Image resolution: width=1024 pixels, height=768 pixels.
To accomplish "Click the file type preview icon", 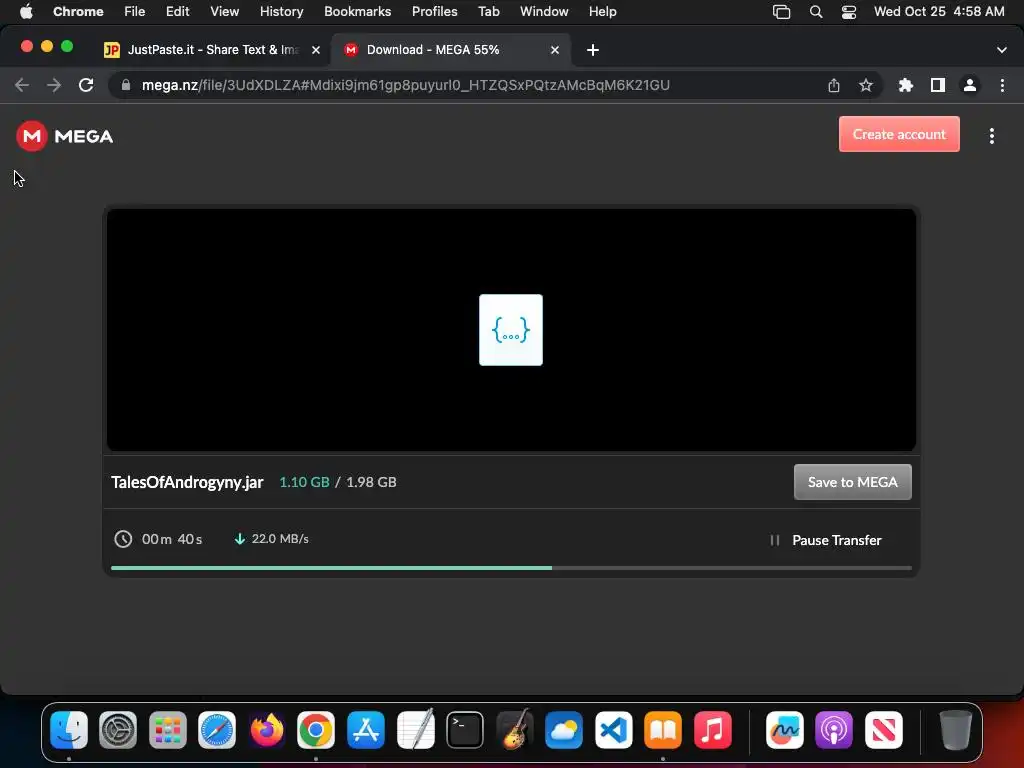I will 511,330.
